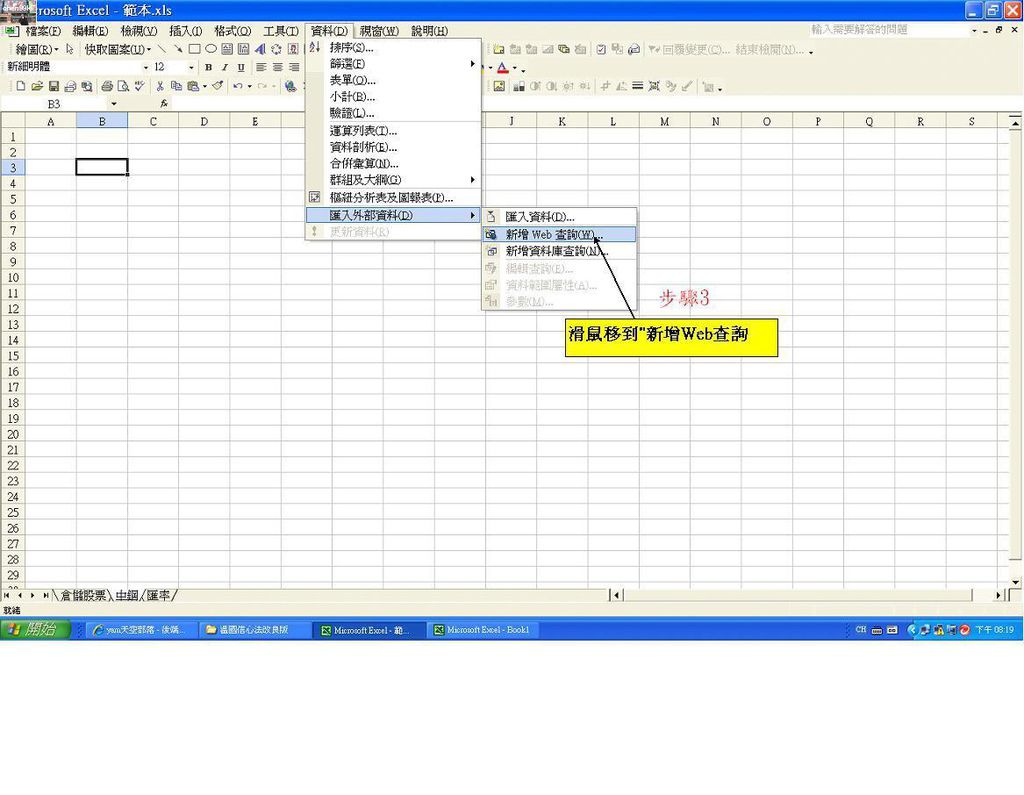
Task: Expand the paste options dropdown arrow
Action: coord(204,86)
